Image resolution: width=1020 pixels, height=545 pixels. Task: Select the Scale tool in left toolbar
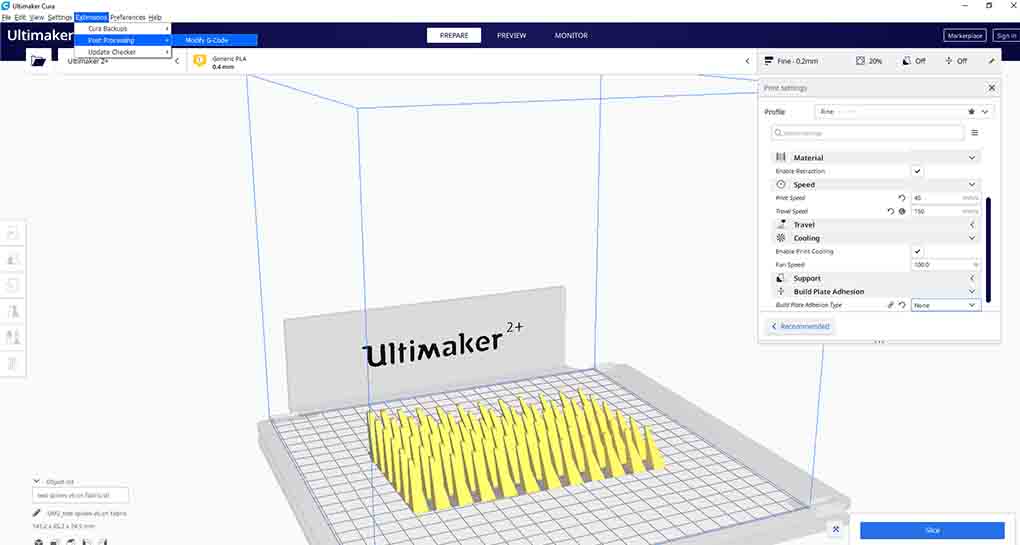(x=12, y=259)
